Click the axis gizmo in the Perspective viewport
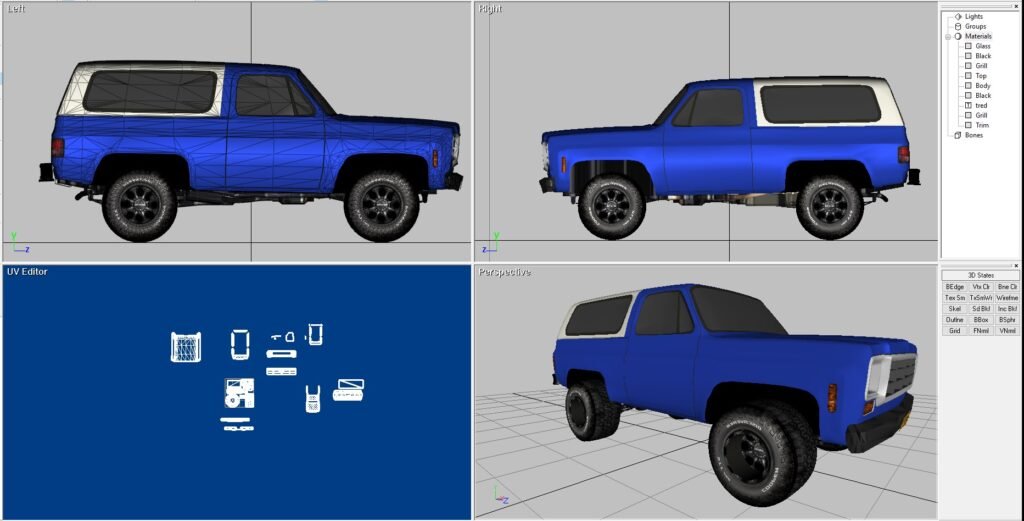The width and height of the screenshot is (1024, 521). pyautogui.click(x=493, y=494)
